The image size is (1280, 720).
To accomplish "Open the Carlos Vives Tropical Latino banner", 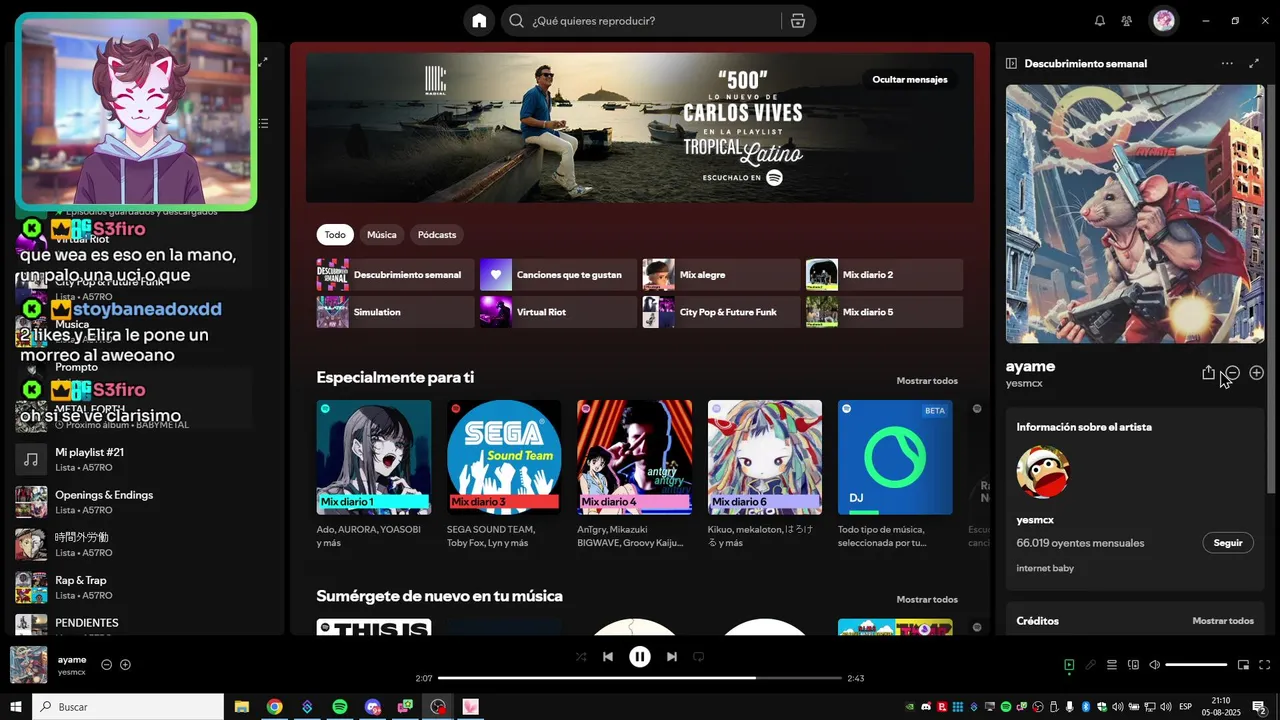I will pyautogui.click(x=640, y=128).
